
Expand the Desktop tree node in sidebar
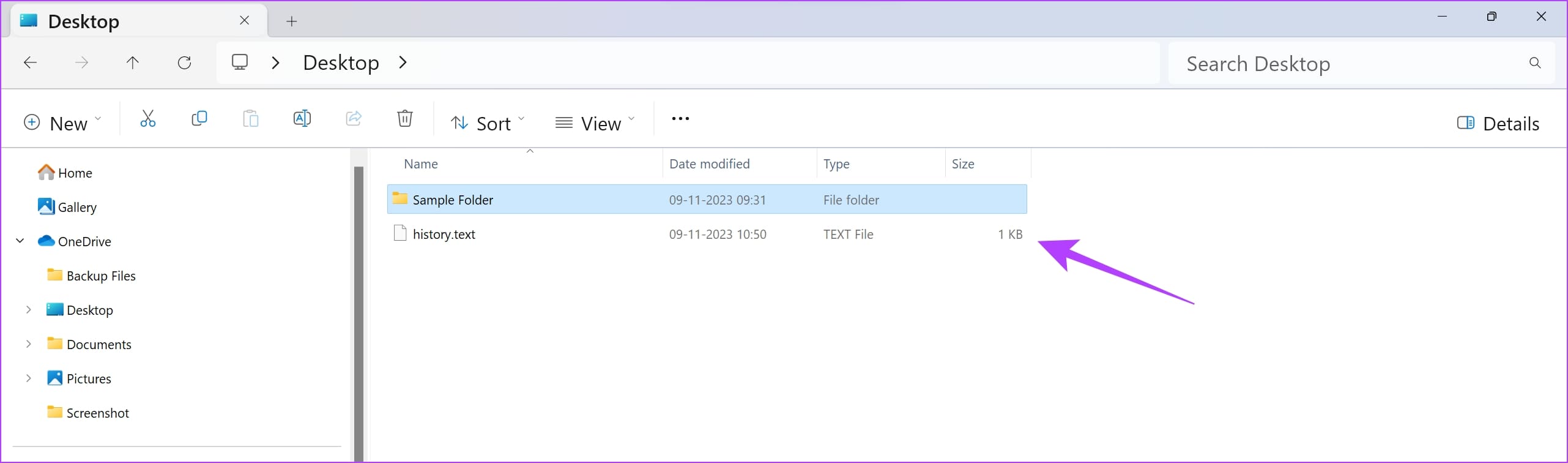pyautogui.click(x=28, y=310)
